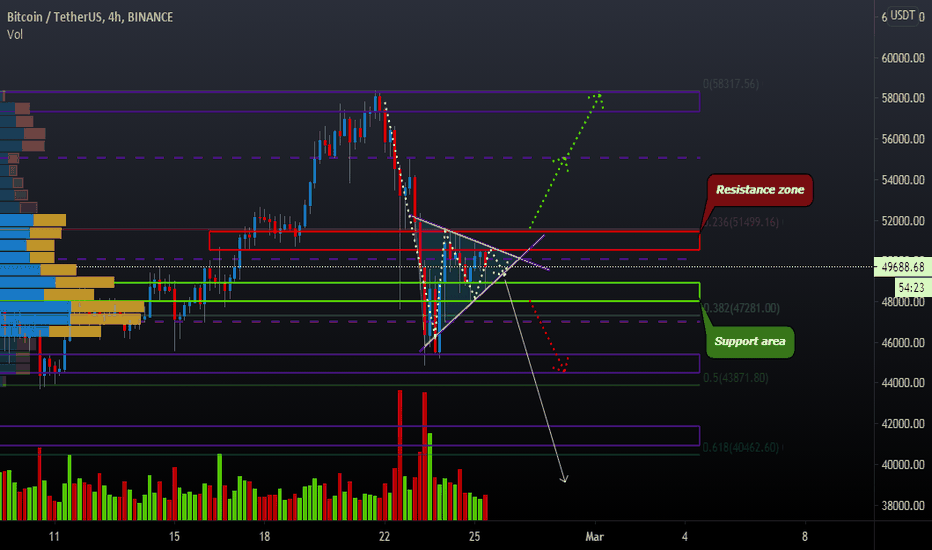This screenshot has width=932, height=550.
Task: Select the Support area callout
Action: [x=750, y=341]
